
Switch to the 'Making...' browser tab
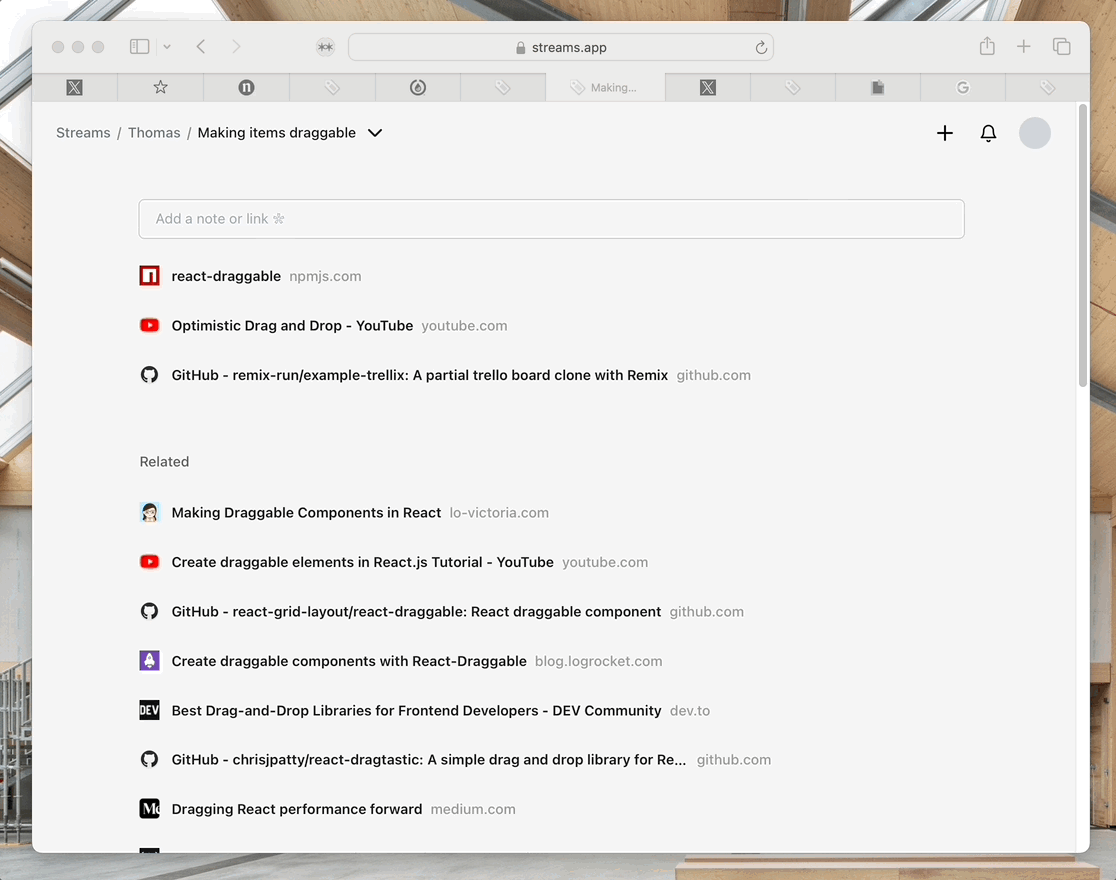(x=604, y=88)
